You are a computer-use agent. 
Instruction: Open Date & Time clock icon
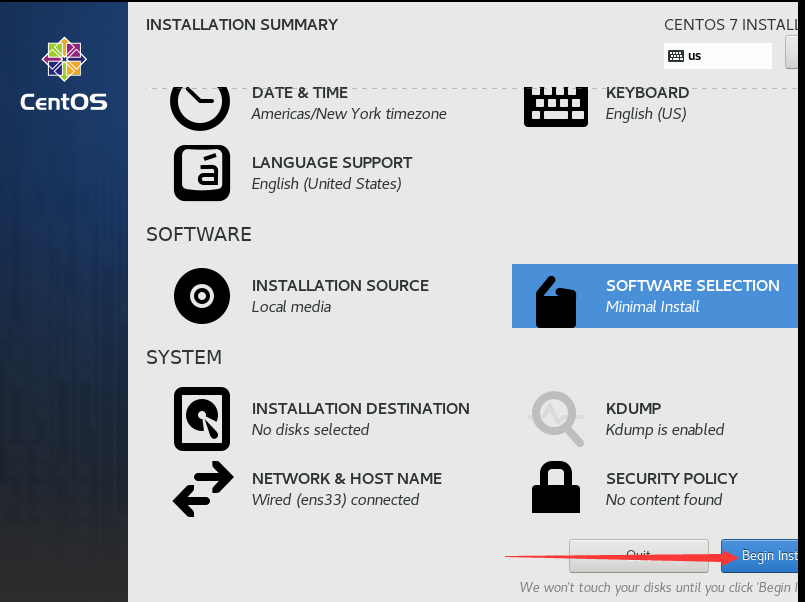(x=200, y=107)
